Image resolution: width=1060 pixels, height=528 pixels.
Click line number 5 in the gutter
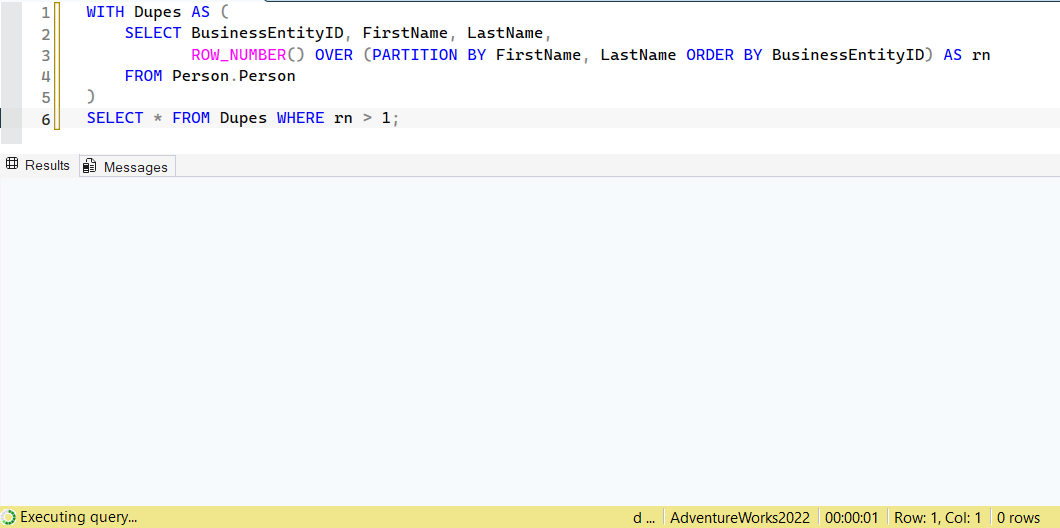(45, 97)
